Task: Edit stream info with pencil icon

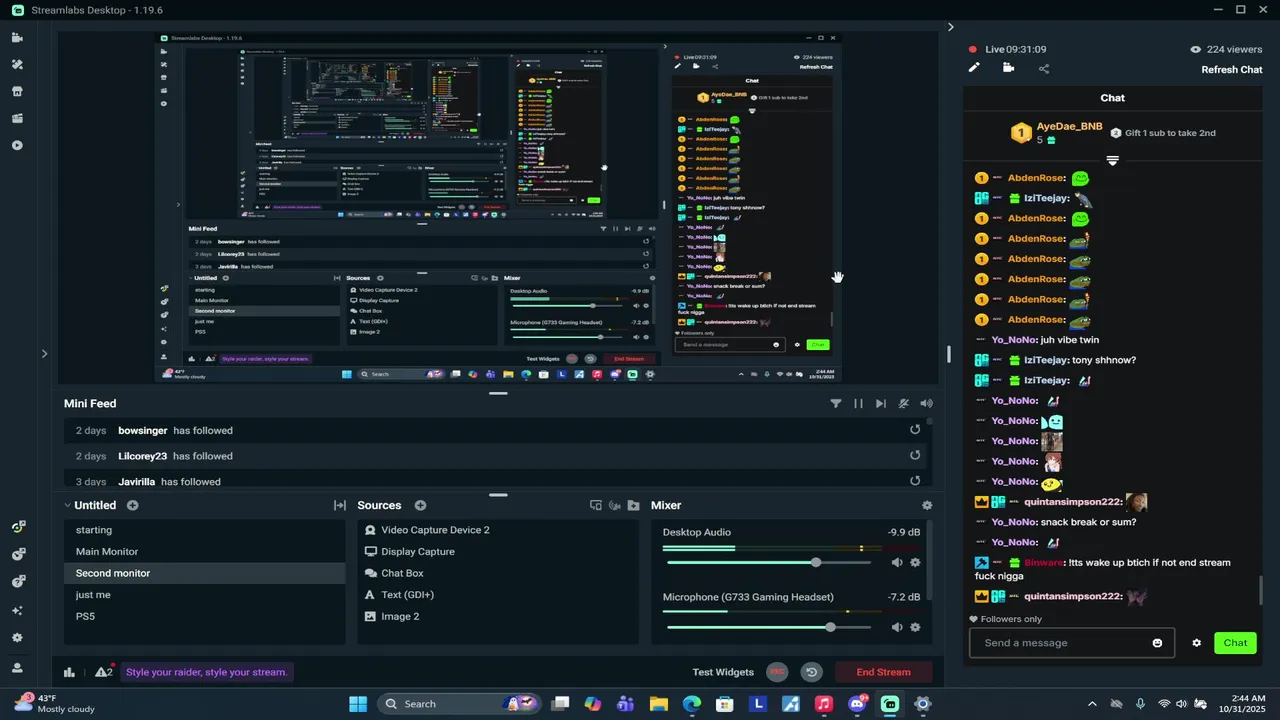Action: 974,68
